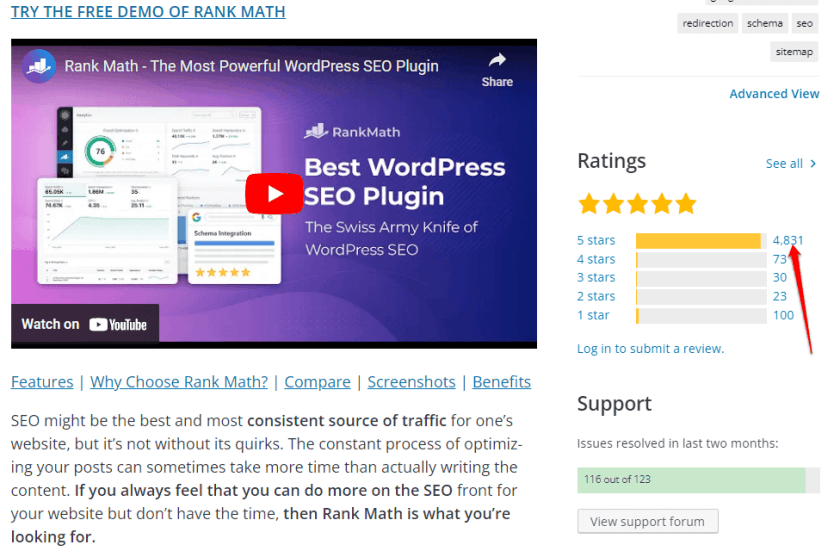Jump to Features section link
The image size is (840, 551).
click(42, 382)
